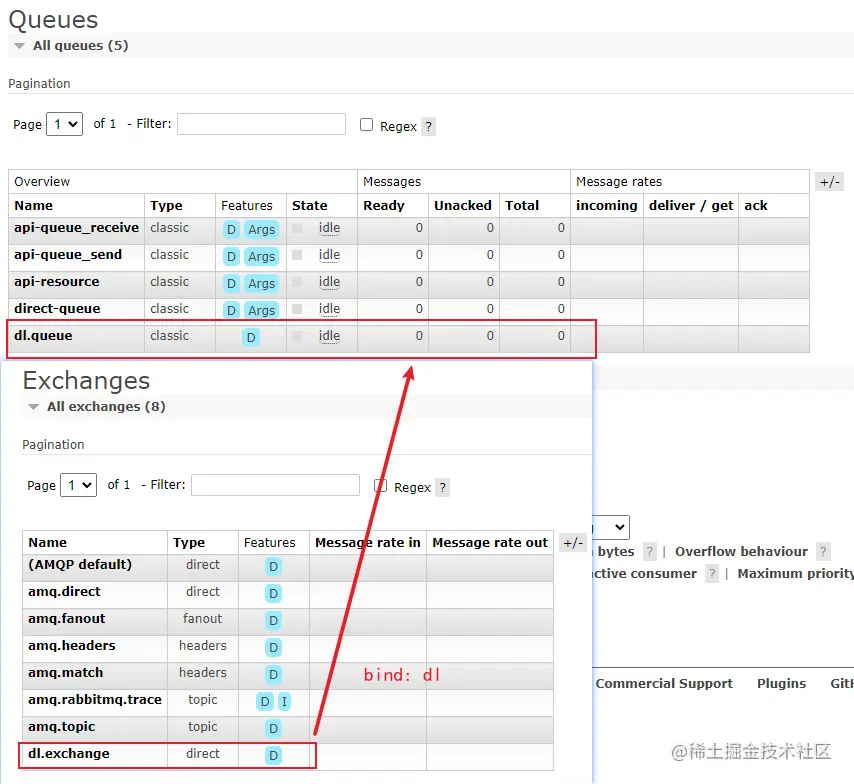This screenshot has width=854, height=784.
Task: Open the Commercial Support footer link
Action: coord(664,683)
